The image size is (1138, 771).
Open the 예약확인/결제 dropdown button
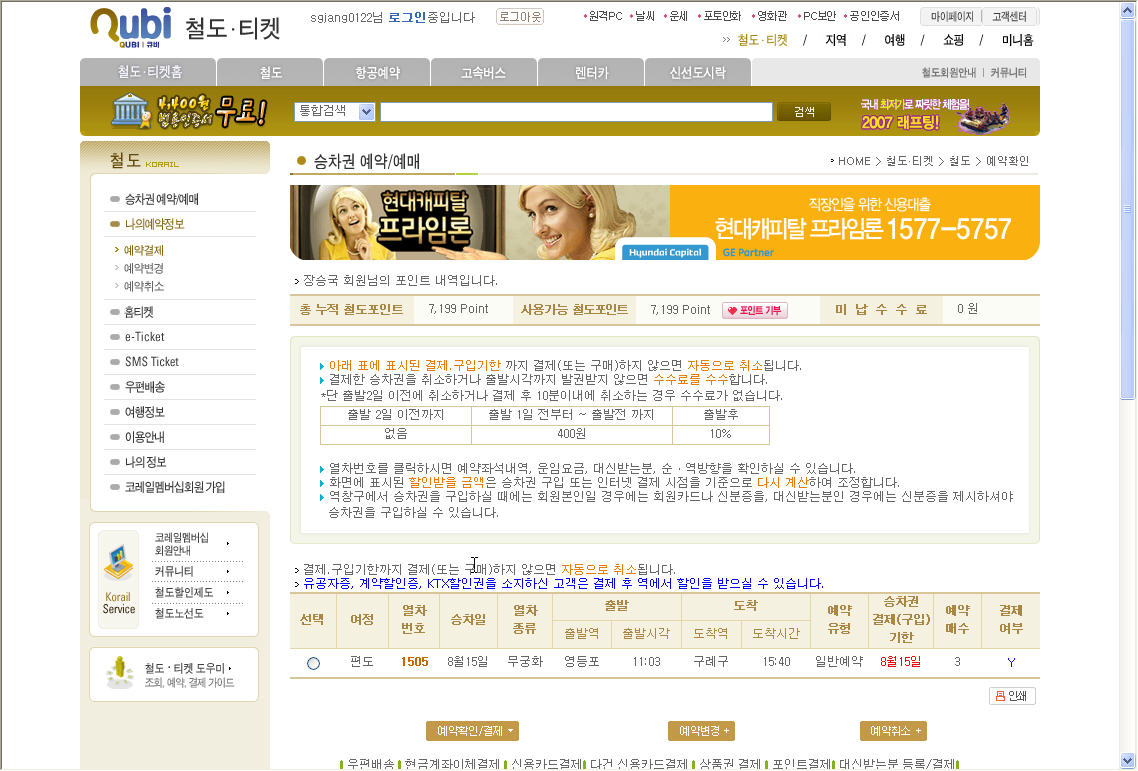tap(472, 731)
